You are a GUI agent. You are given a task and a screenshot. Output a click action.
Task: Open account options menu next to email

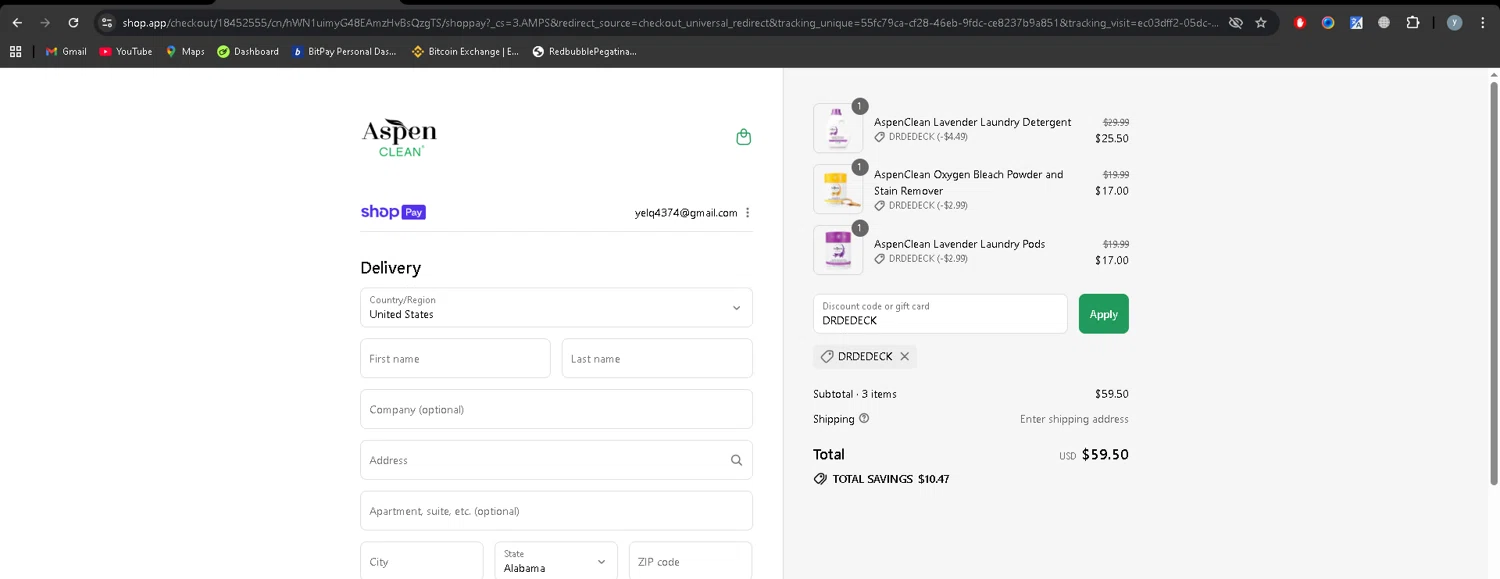(748, 212)
